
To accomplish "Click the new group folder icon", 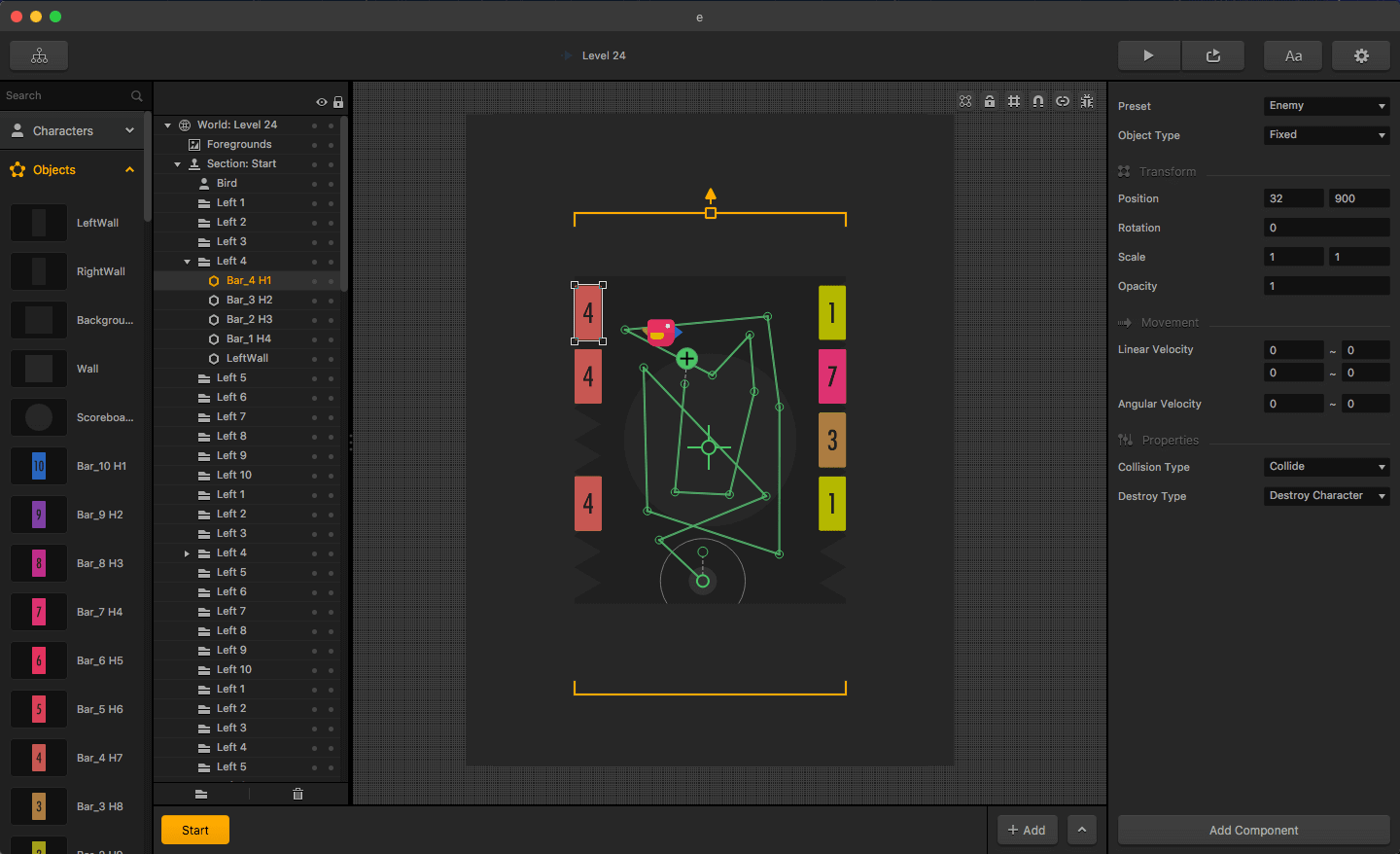I will (201, 794).
